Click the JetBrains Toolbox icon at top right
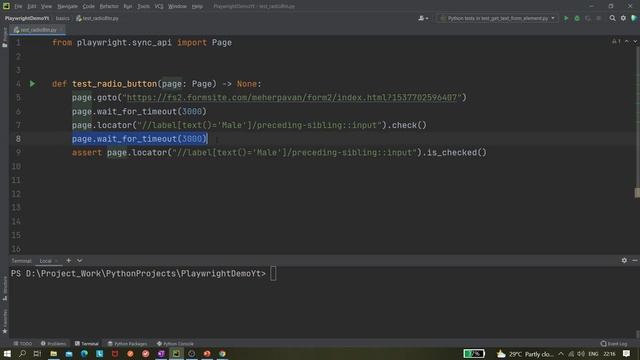This screenshot has width=640, height=360. pos(634,18)
